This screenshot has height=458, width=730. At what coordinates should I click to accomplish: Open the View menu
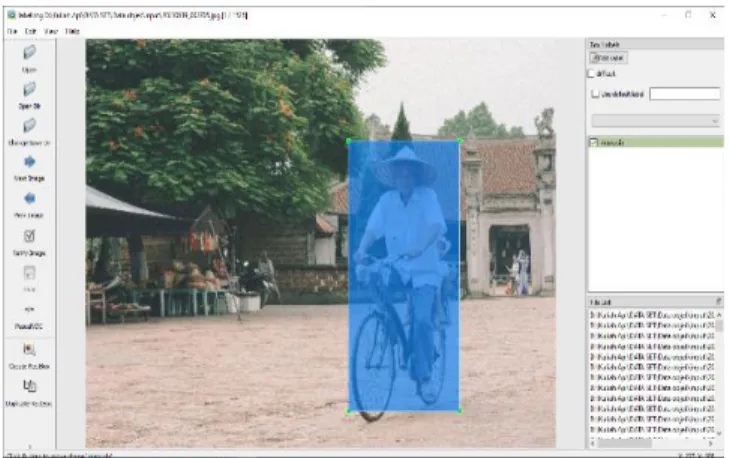(51, 31)
